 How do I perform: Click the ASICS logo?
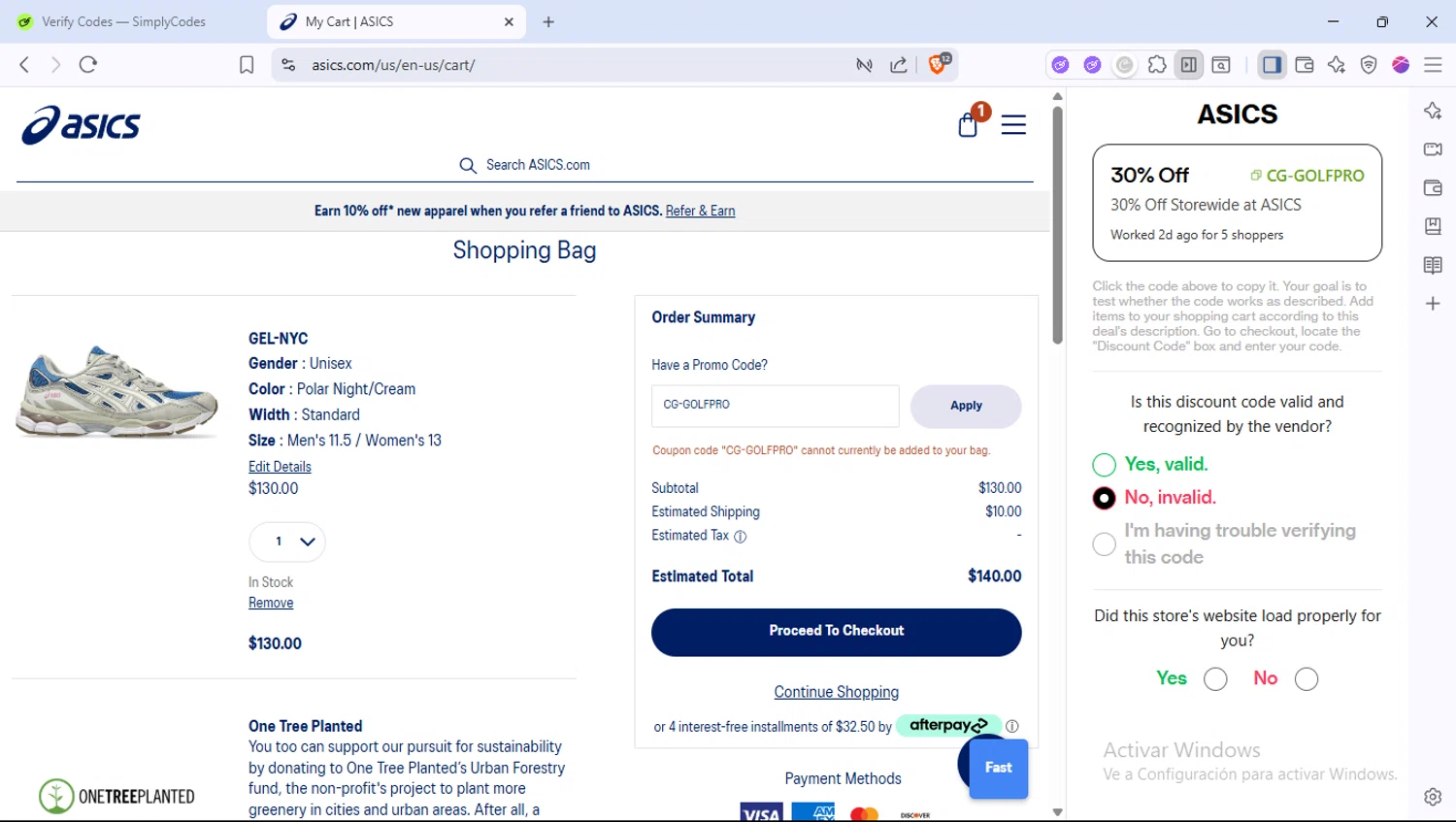pyautogui.click(x=82, y=125)
